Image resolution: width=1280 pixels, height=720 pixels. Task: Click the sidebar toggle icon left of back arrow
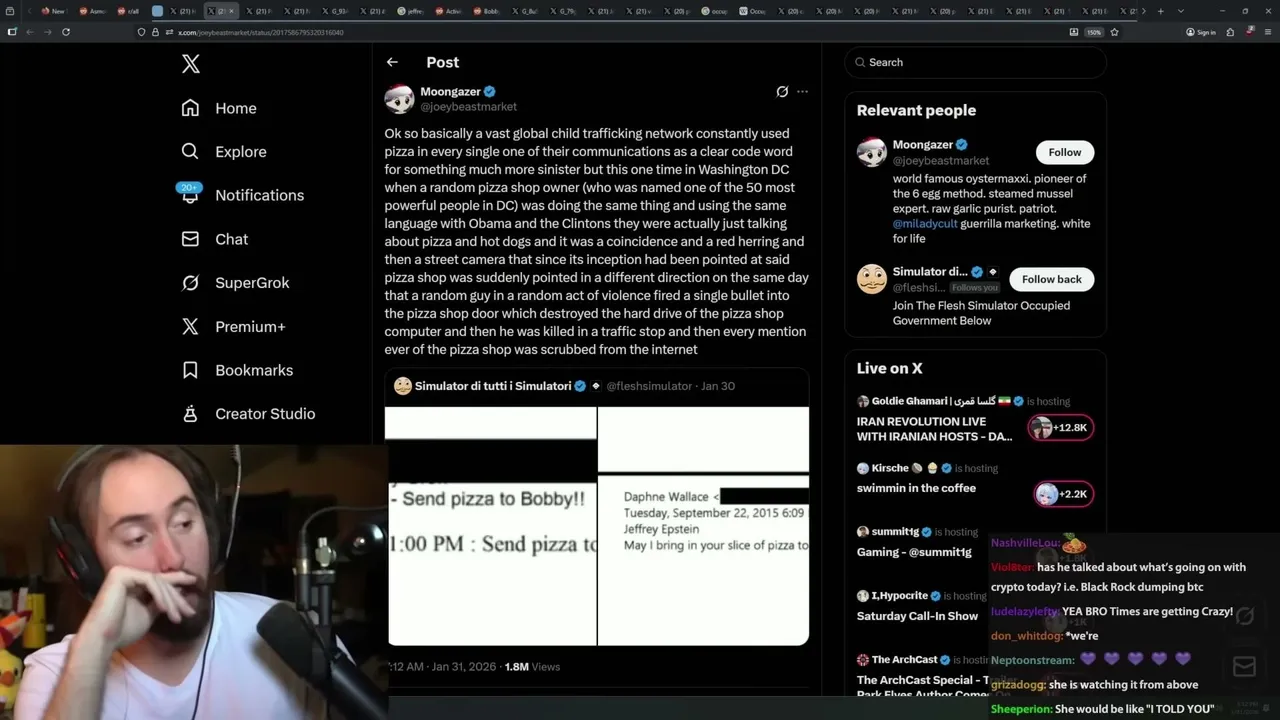12,32
